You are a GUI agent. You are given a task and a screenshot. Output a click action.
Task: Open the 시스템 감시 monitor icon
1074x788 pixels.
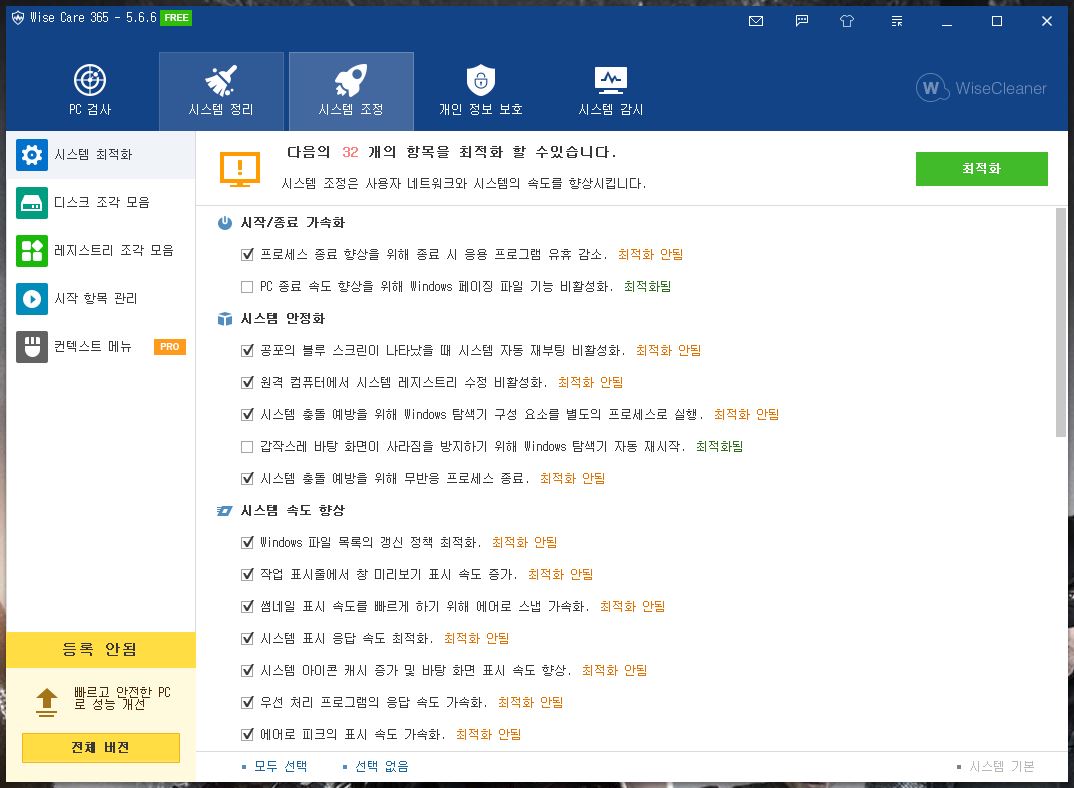tap(610, 80)
